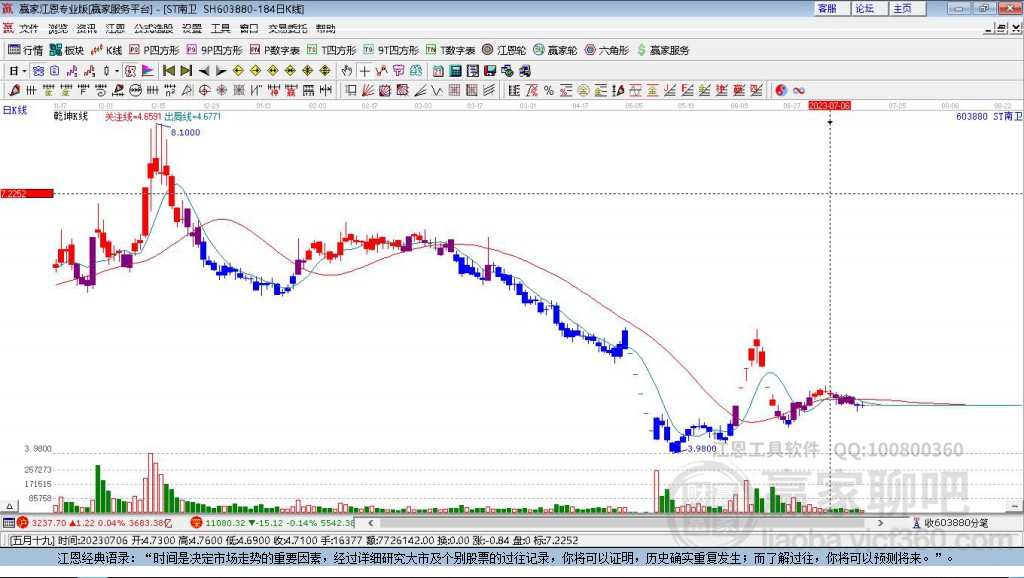Jump to last bar icon

[186, 71]
